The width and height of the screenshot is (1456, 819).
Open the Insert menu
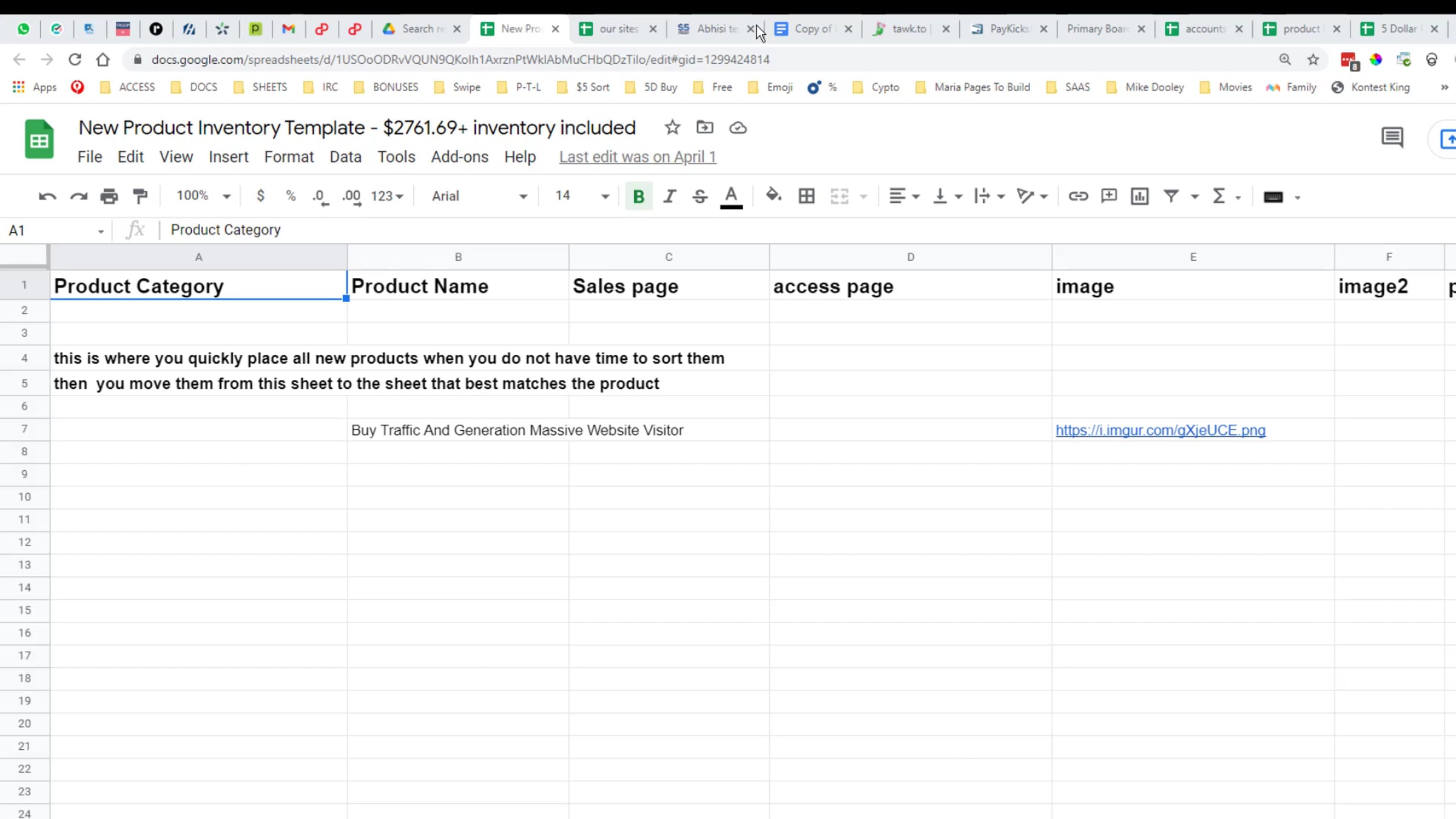click(x=229, y=157)
